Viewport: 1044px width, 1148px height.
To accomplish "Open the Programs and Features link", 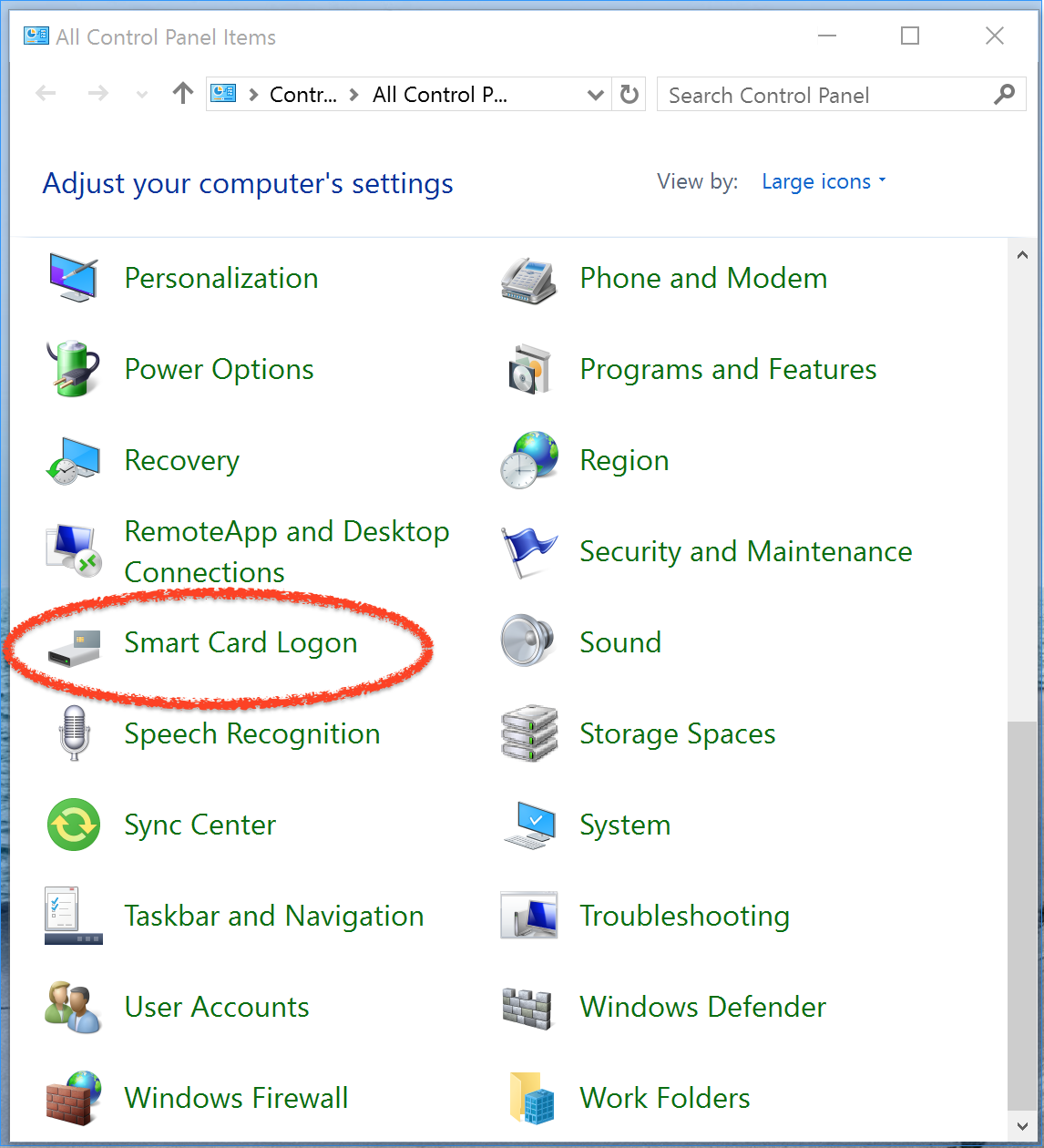I will click(x=728, y=369).
